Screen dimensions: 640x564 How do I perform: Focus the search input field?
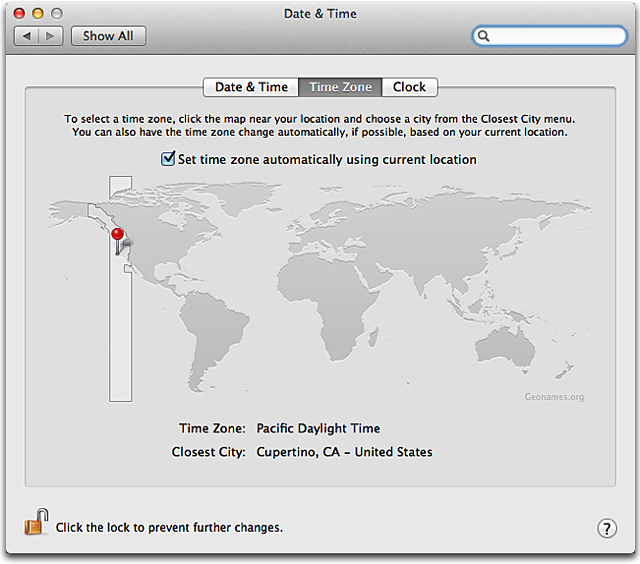(x=549, y=36)
